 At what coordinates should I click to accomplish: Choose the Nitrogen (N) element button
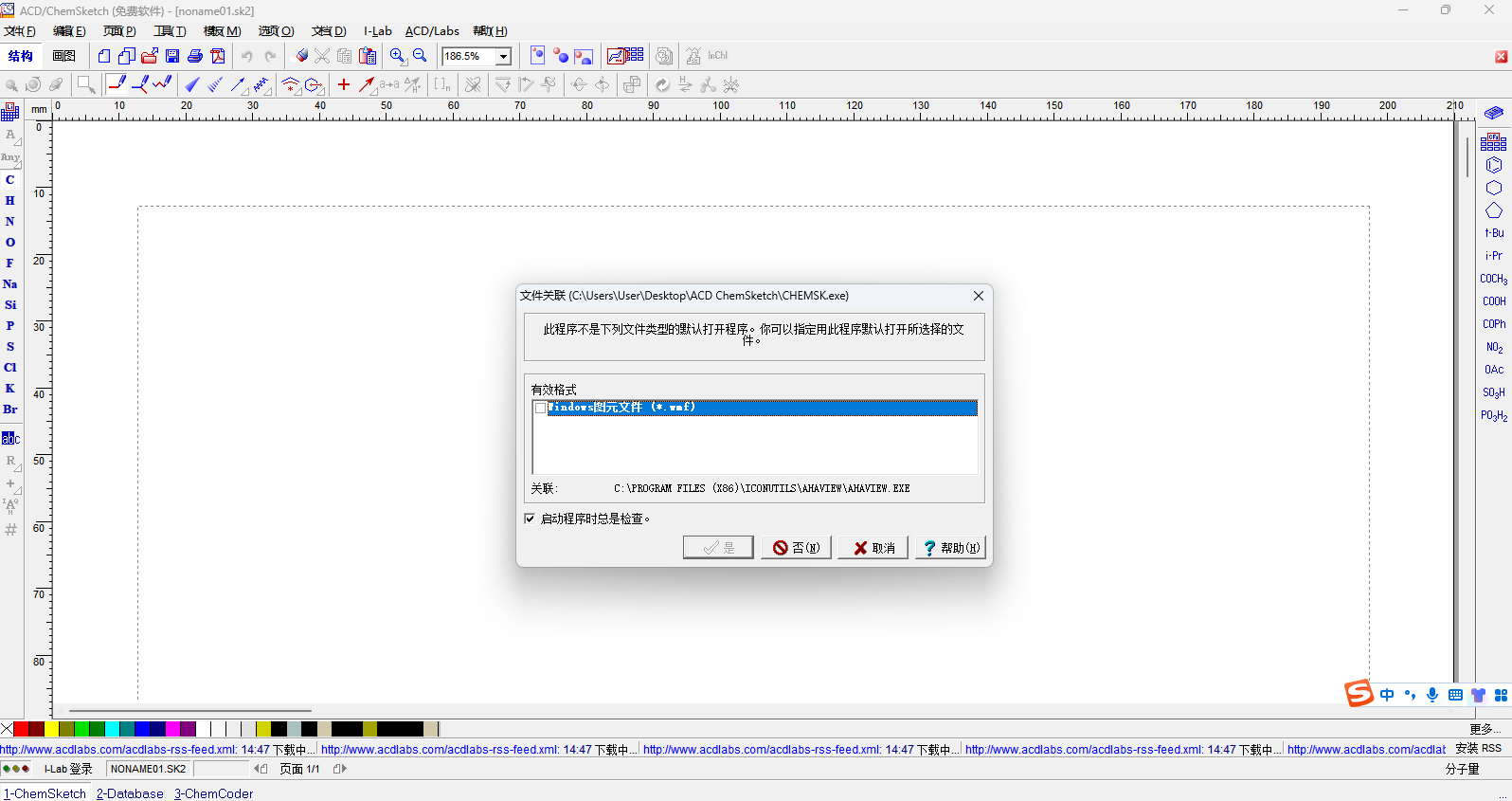tap(10, 221)
